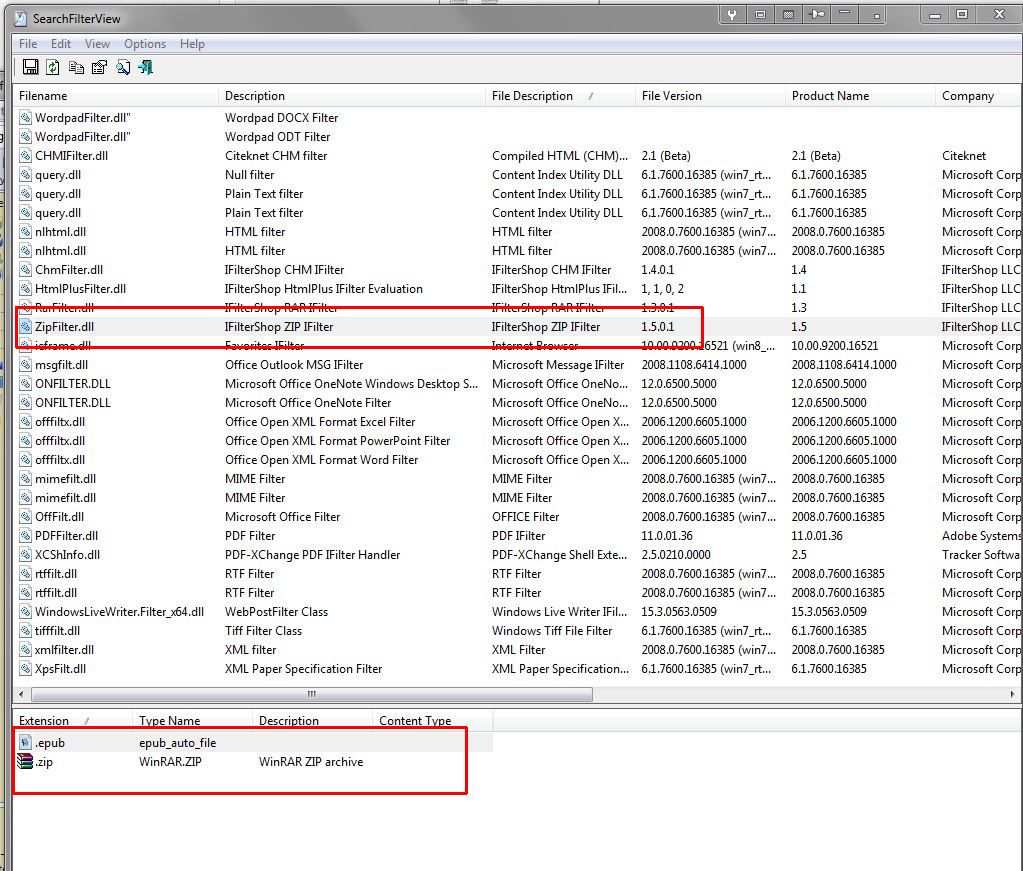This screenshot has width=1023, height=871.
Task: Click the file icon beside OffFilt.dll
Action: click(x=25, y=516)
